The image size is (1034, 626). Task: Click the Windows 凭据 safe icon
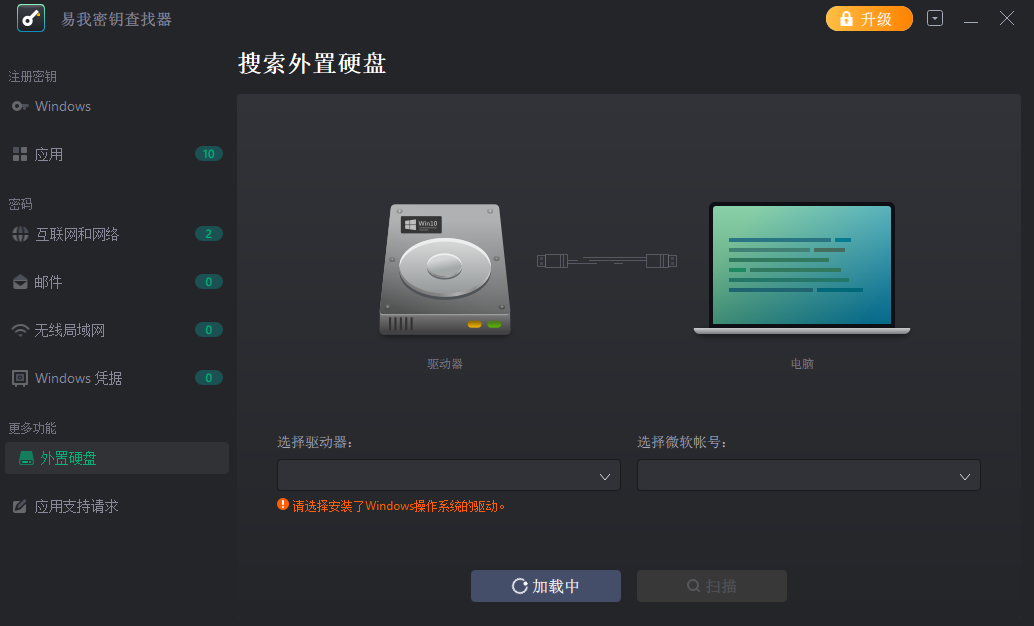20,378
